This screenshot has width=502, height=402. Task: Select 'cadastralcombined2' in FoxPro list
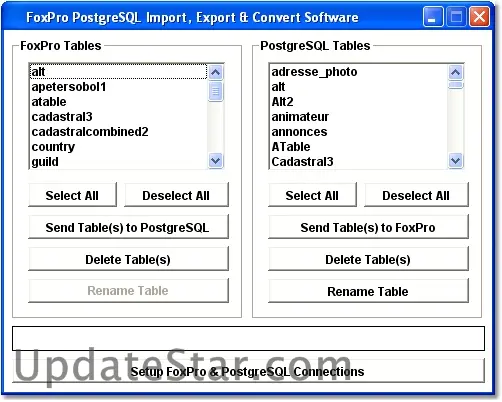[x=118, y=132]
